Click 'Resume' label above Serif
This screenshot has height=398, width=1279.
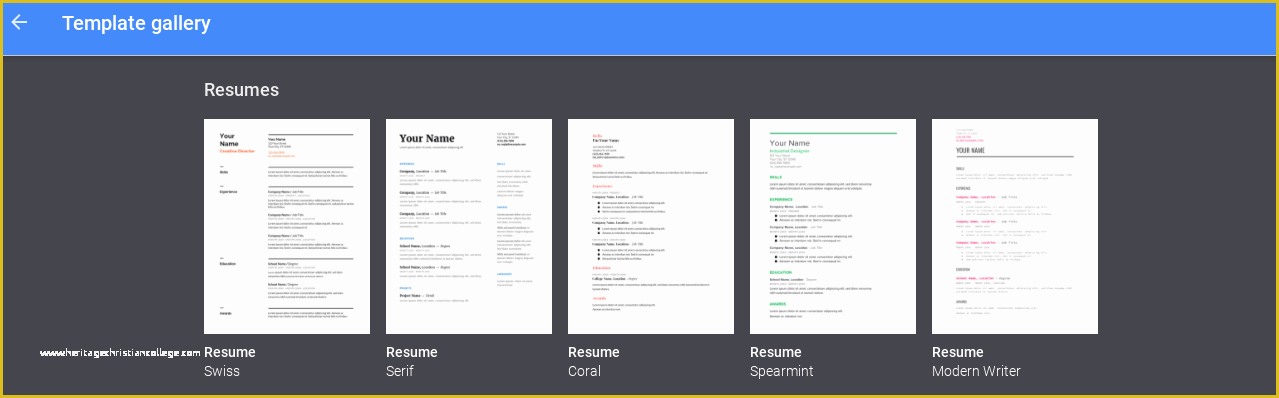coord(412,352)
